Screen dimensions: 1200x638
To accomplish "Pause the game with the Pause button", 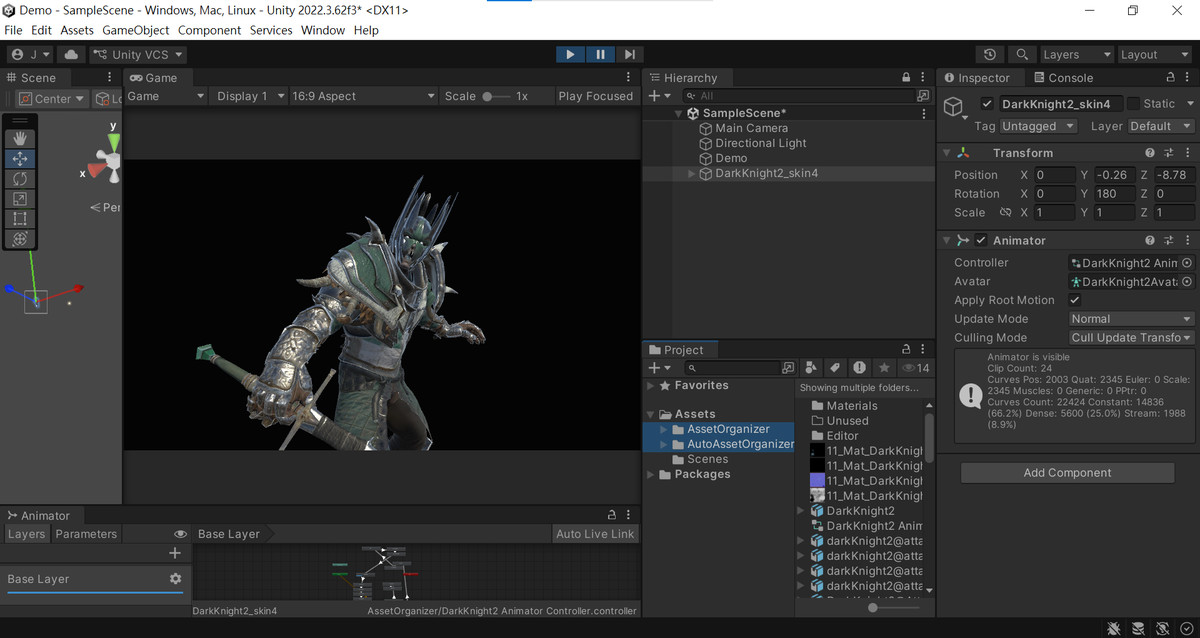I will click(600, 55).
